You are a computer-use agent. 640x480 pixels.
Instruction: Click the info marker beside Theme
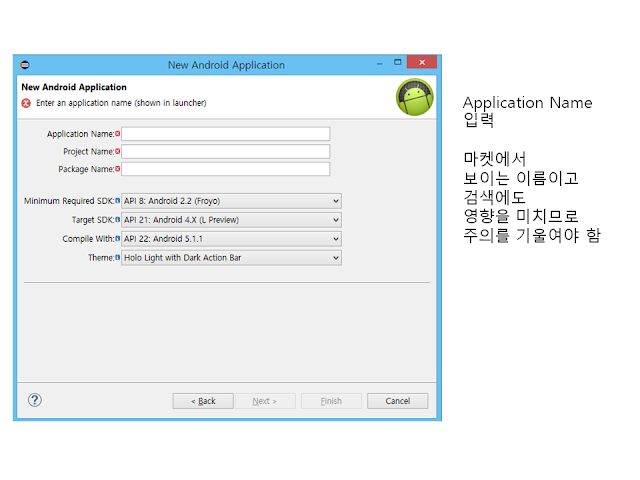point(118,257)
